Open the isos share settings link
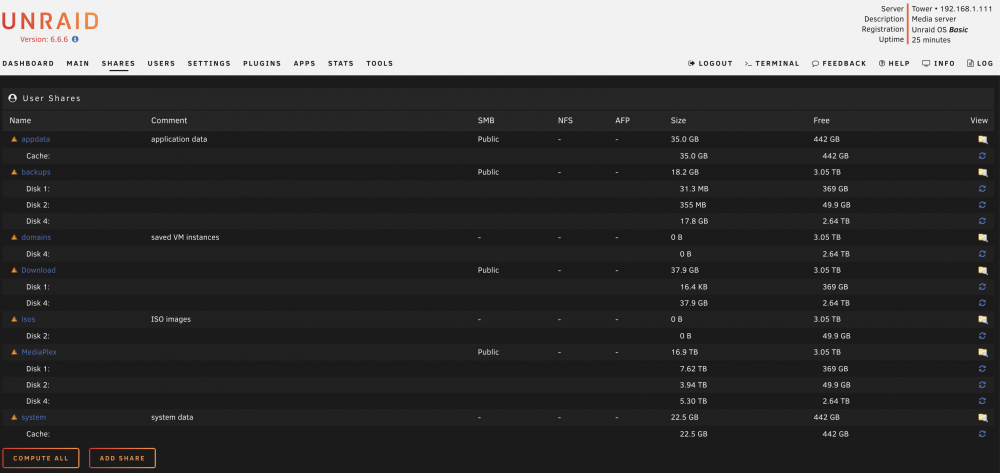1000x473 pixels. tap(29, 319)
